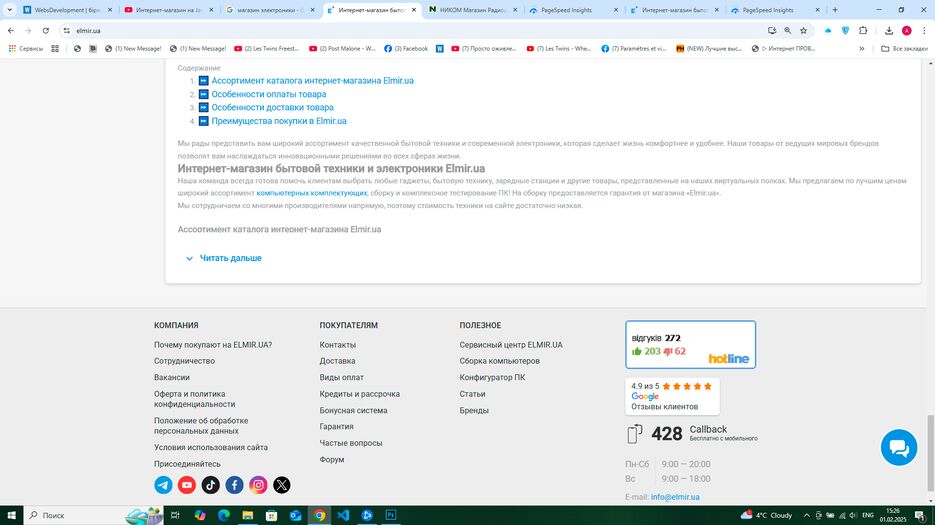Image resolution: width=935 pixels, height=525 pixels.
Task: Click the page vertical scrollbar thumb
Action: point(930,452)
